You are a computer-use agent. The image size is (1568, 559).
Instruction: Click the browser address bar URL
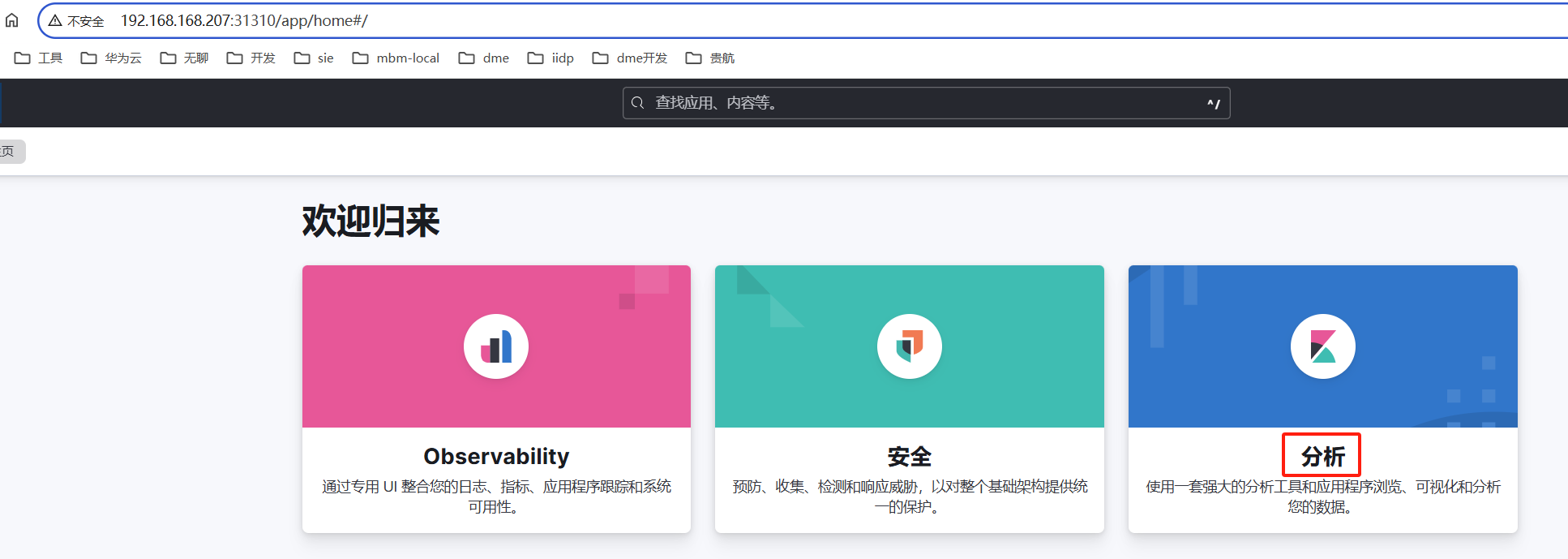[244, 20]
